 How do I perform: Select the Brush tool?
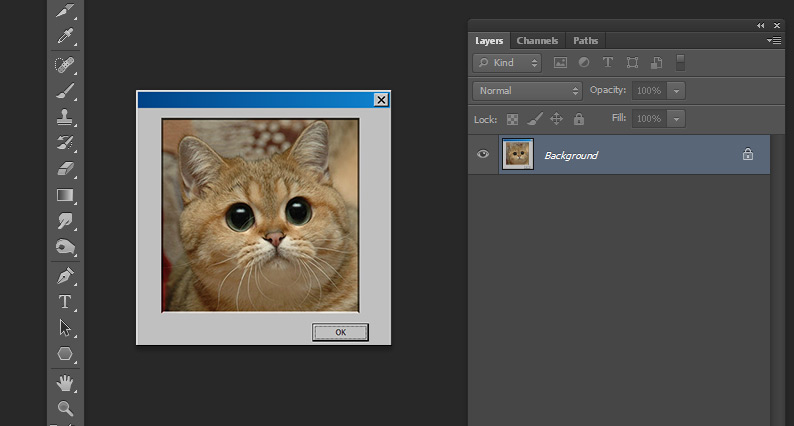pyautogui.click(x=65, y=91)
